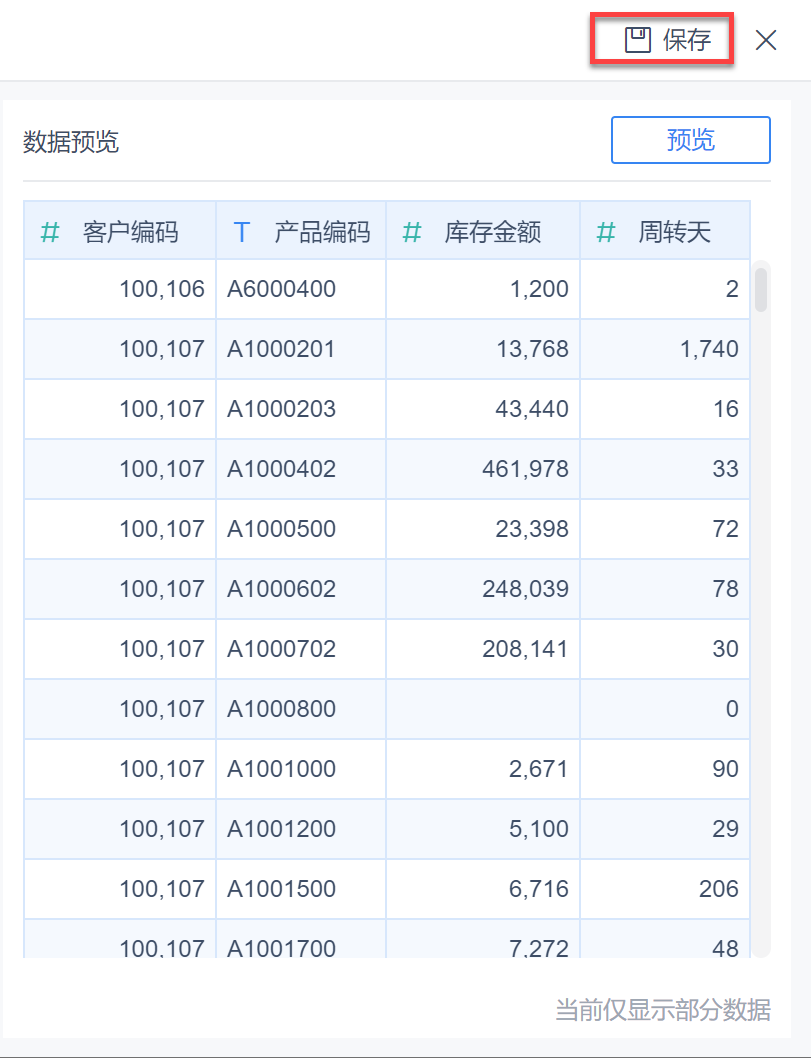Select the cell A1000800
The height and width of the screenshot is (1058, 811).
coord(301,709)
